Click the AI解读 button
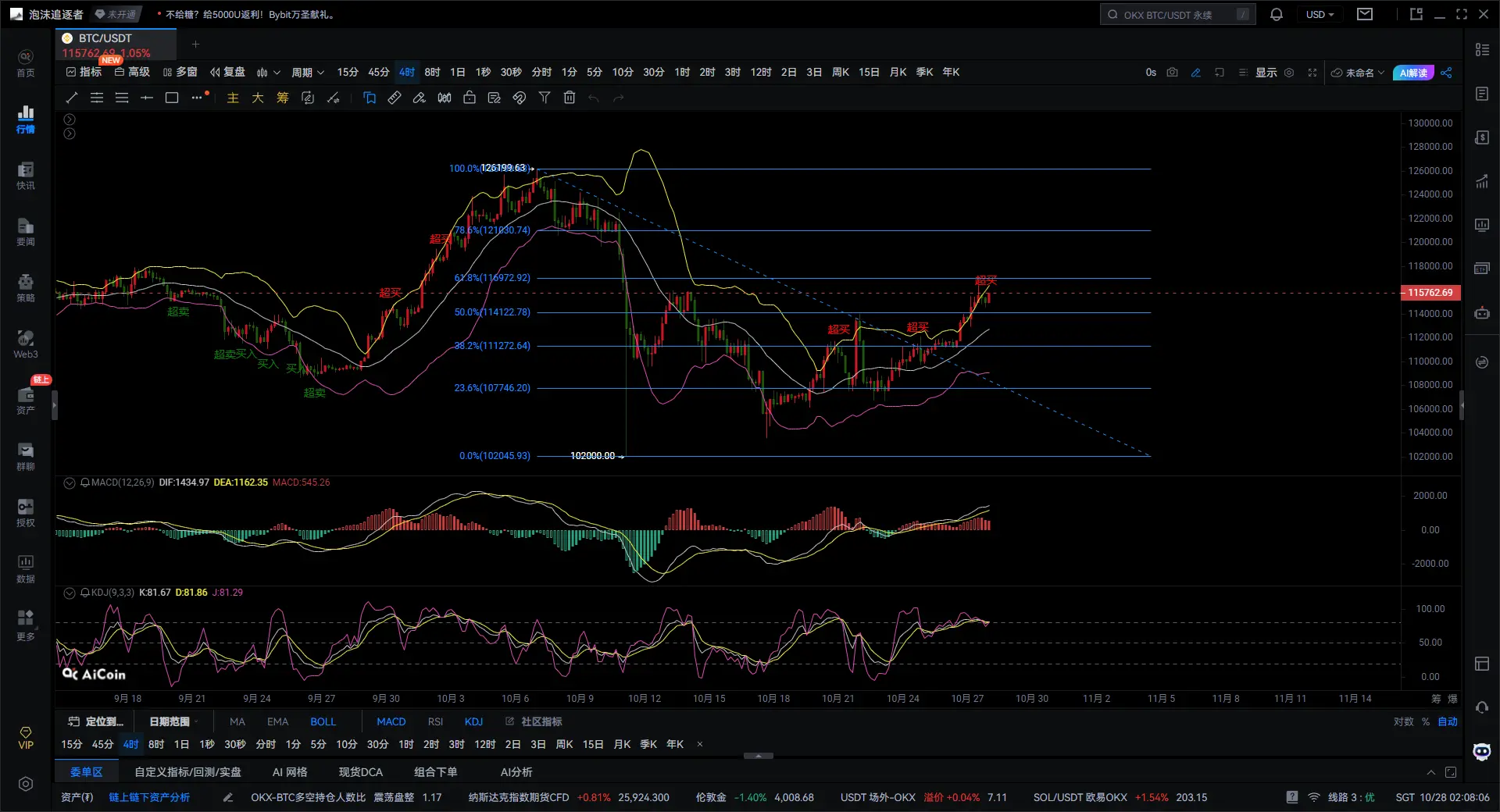This screenshot has width=1500, height=812. click(x=1412, y=73)
